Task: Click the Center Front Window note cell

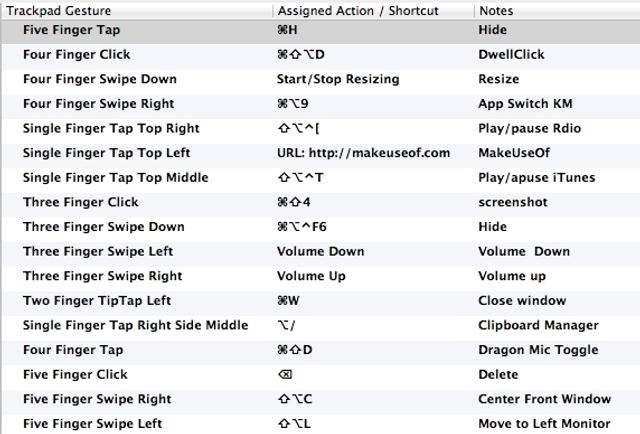Action: [543, 399]
